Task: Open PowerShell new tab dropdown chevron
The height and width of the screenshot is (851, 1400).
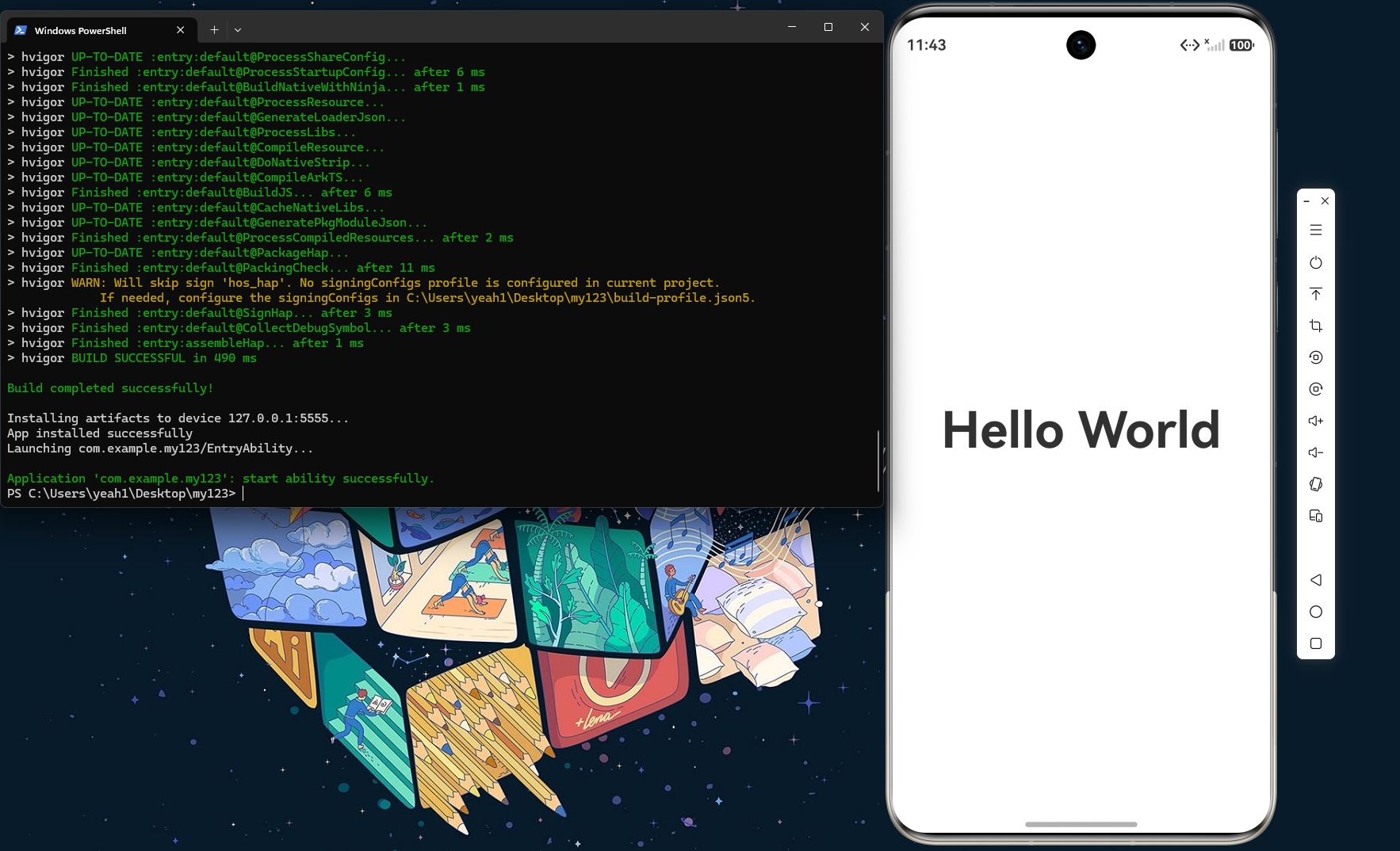Action: pyautogui.click(x=238, y=30)
